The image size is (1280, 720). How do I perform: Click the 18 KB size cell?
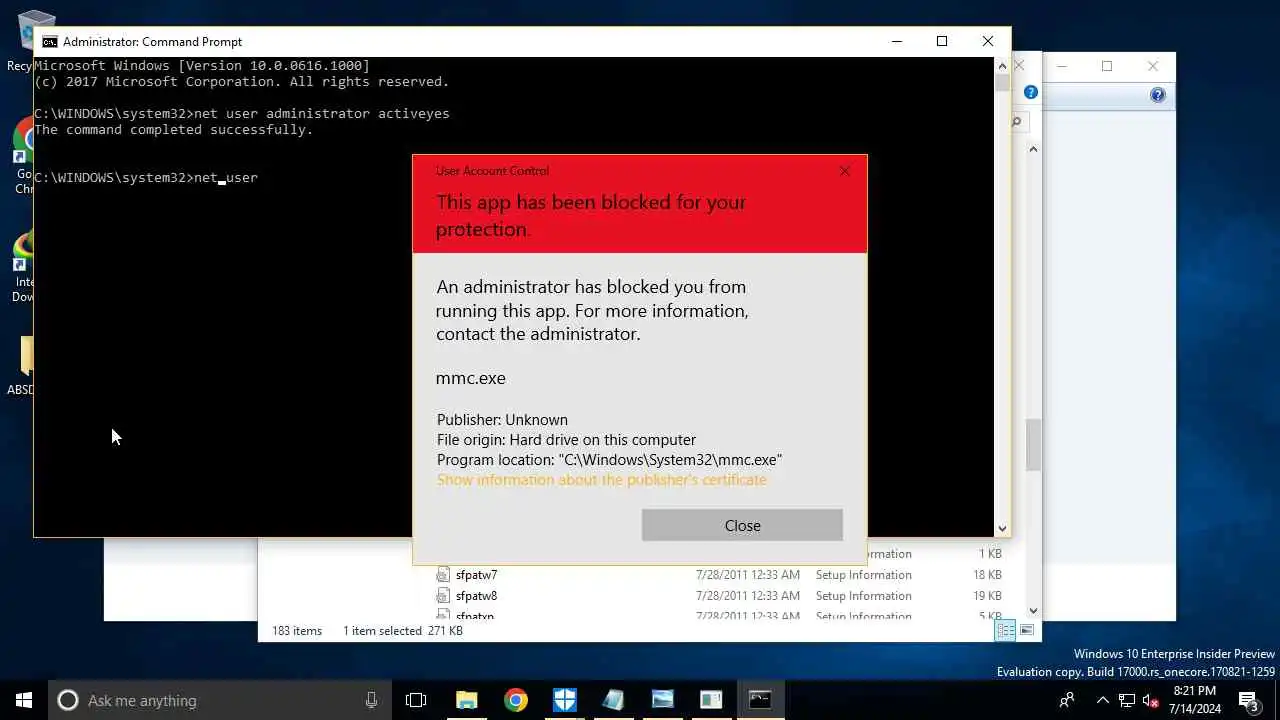click(x=987, y=575)
